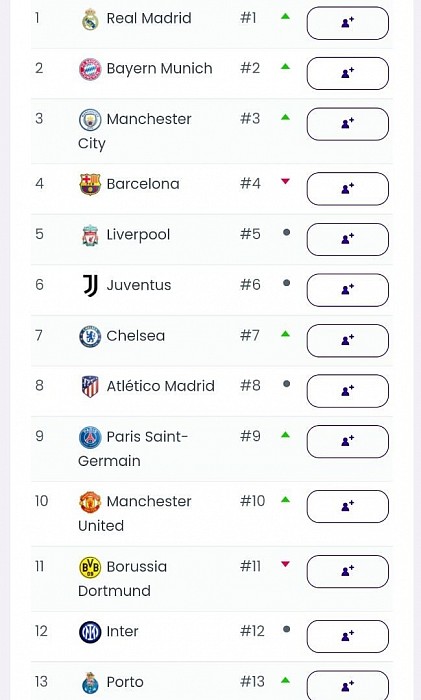Open the Manchester United team name link
The height and width of the screenshot is (700, 421).
135,513
